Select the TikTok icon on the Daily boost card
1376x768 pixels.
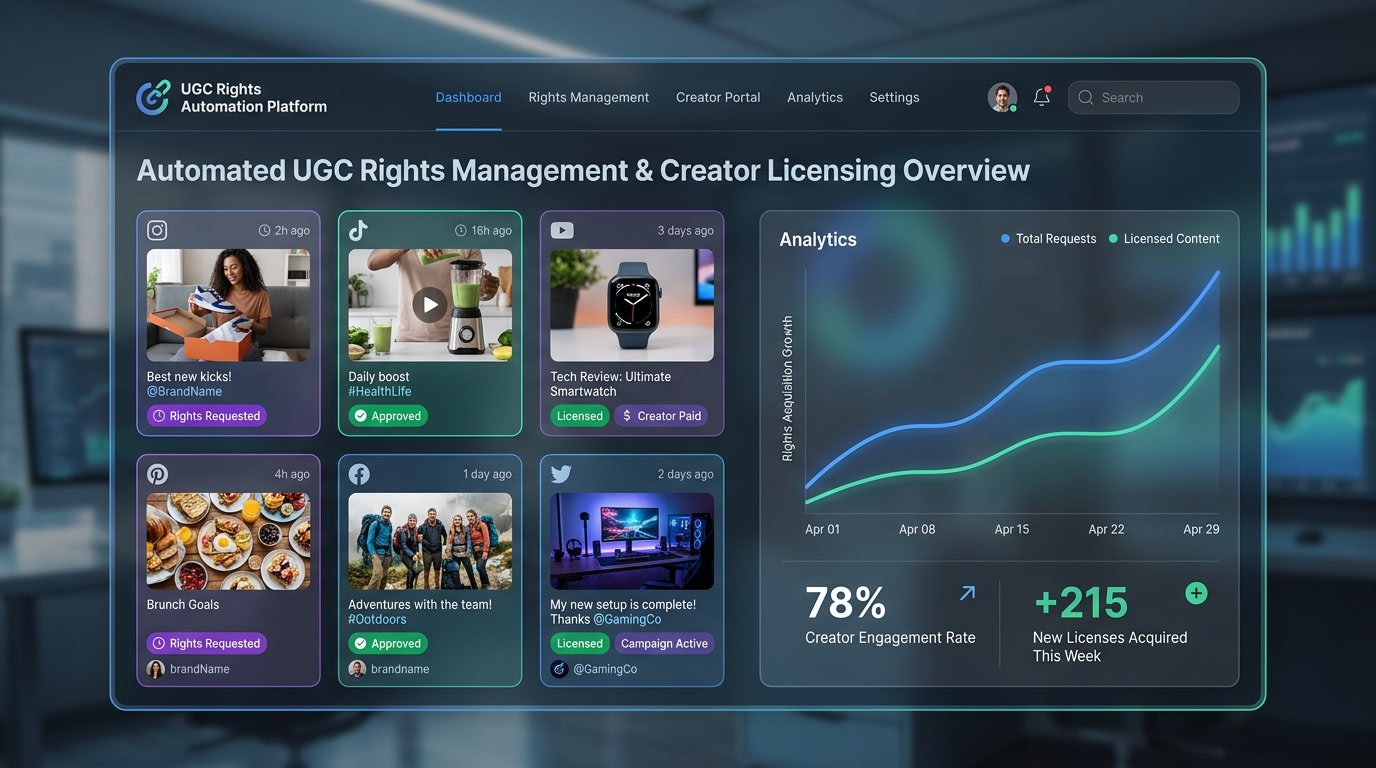coord(359,229)
